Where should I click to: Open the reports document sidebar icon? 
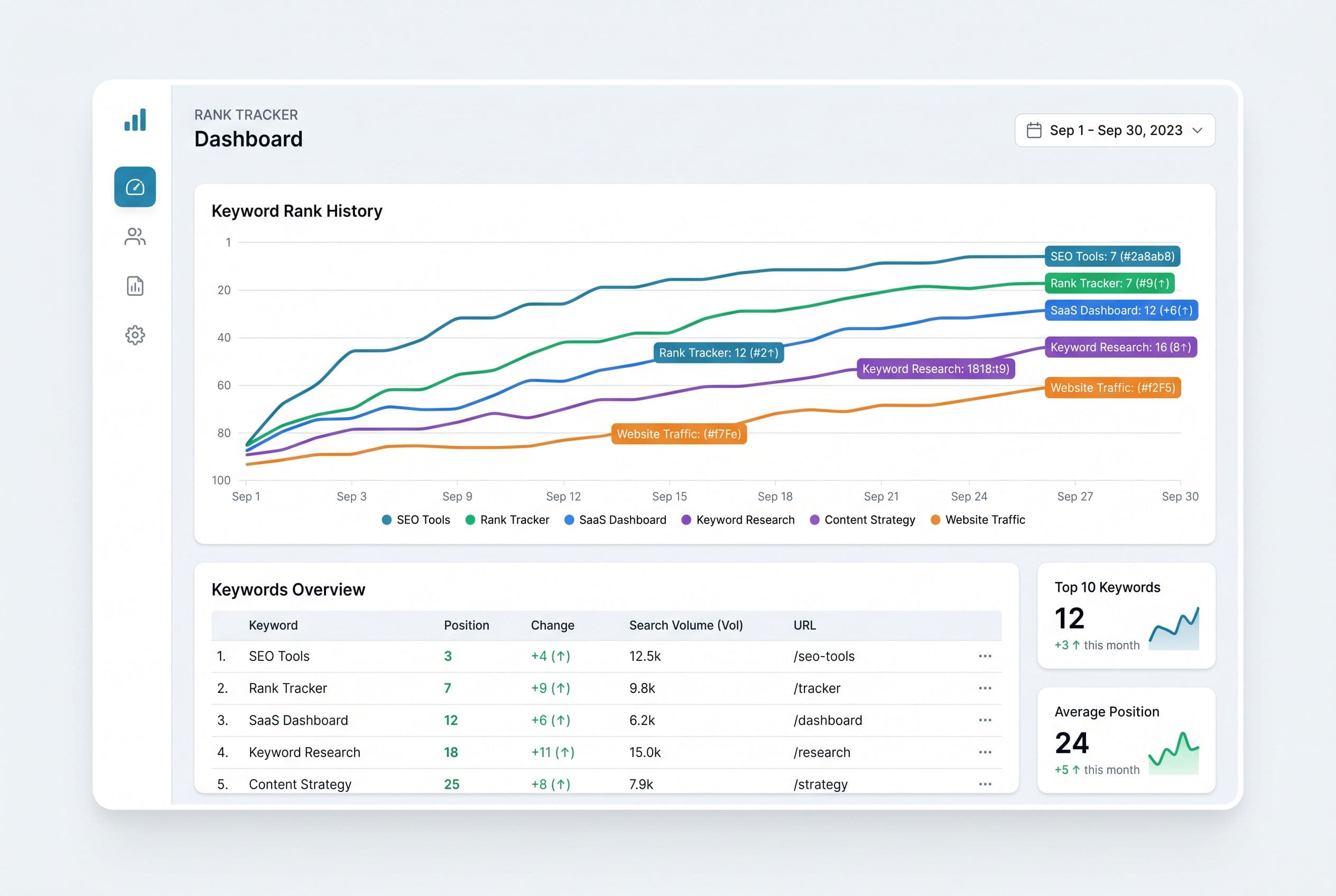[135, 286]
